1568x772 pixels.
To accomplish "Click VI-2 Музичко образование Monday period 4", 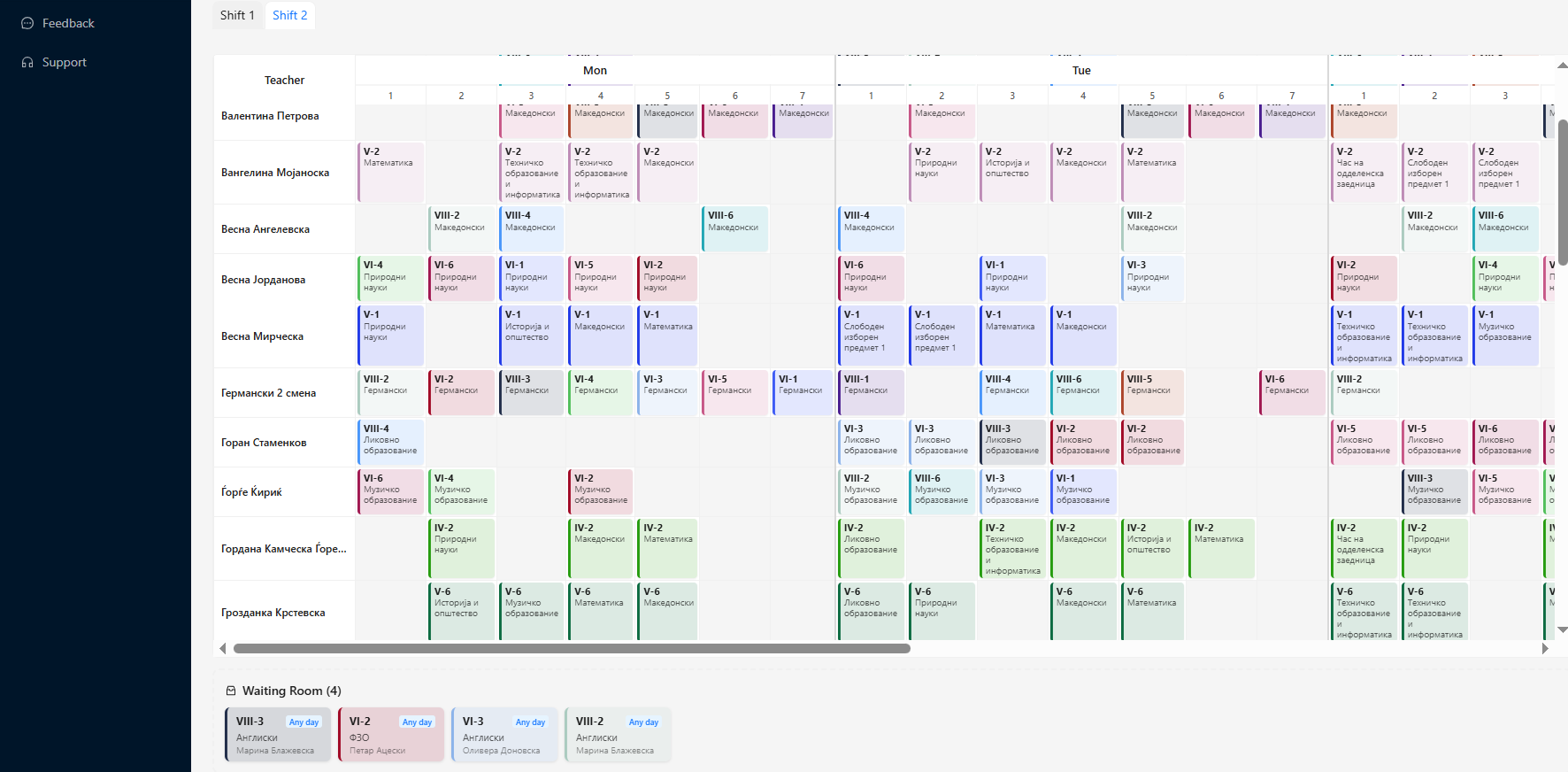I will 601,491.
